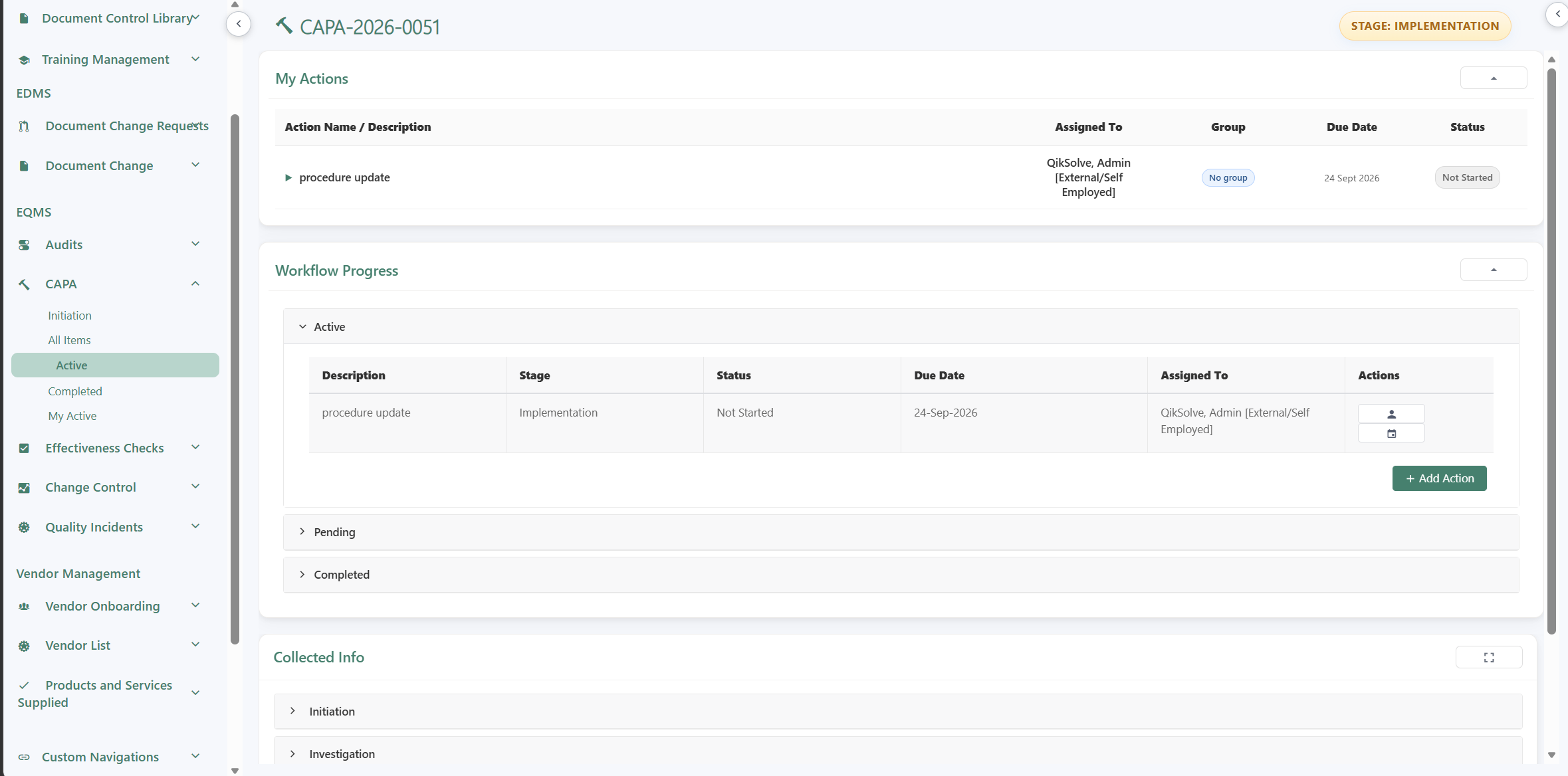Click the sidebar vertical scrollbar
This screenshot has height=776, width=1568.
coord(235,379)
